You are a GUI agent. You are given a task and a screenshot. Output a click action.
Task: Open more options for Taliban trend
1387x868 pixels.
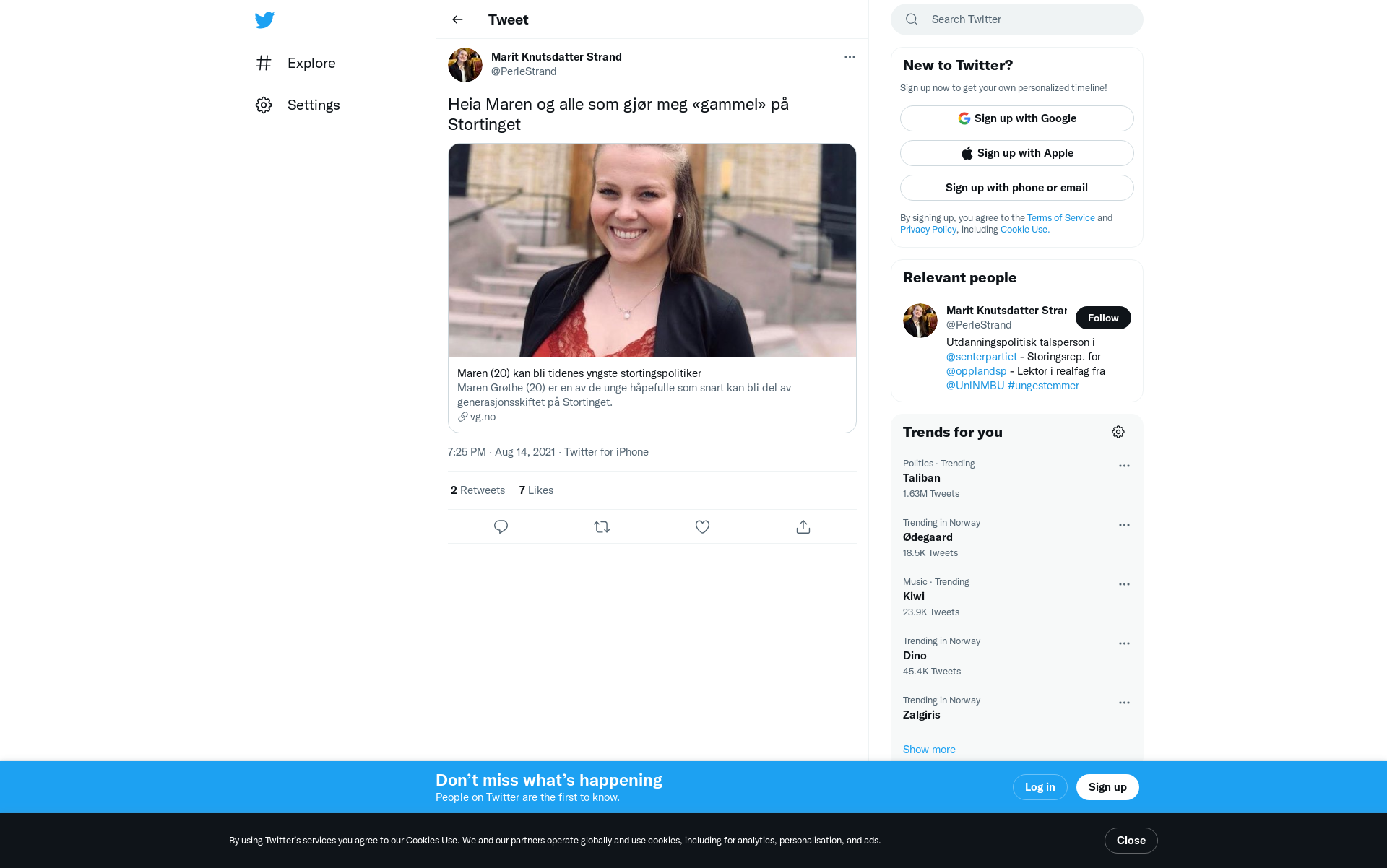click(x=1124, y=466)
